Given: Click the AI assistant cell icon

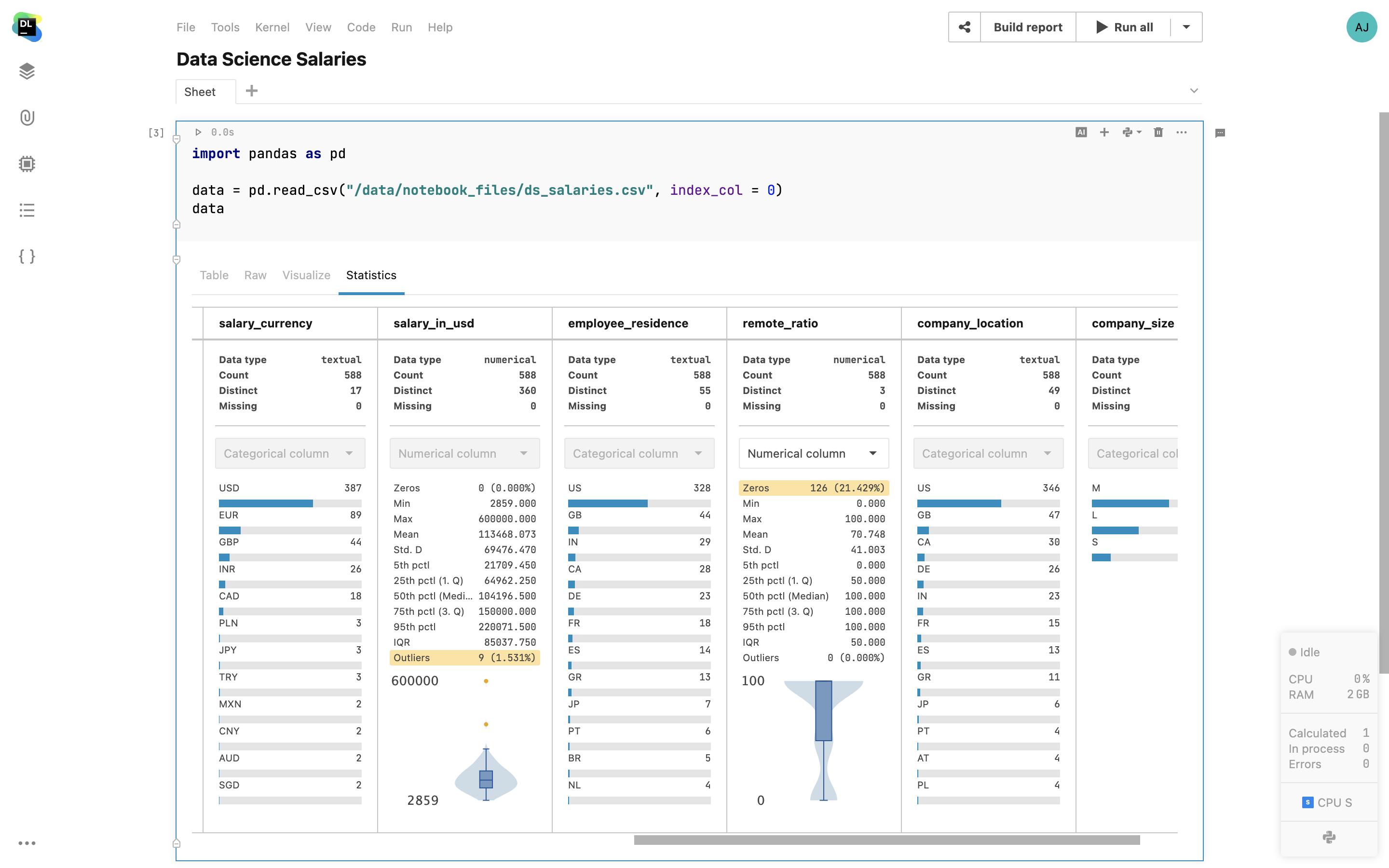Looking at the screenshot, I should (1081, 132).
